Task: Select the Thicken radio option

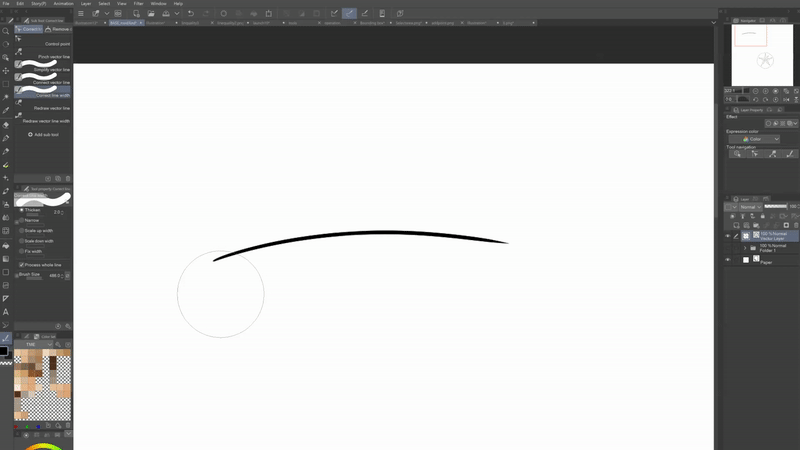Action: coord(21,210)
